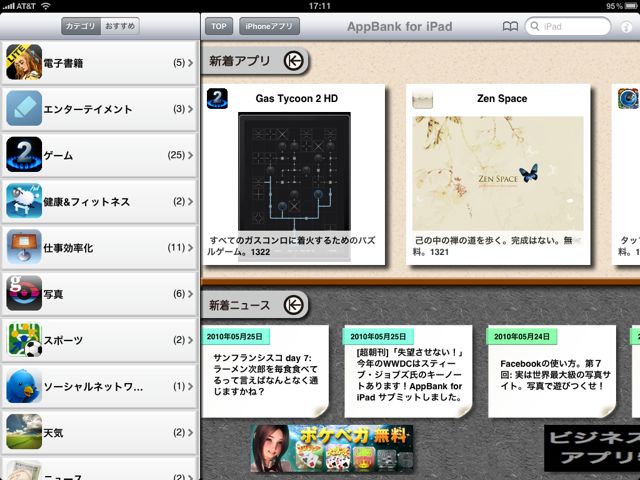Tap the ゲーム category flame icon
Screen dimensions: 640x480
tap(24, 154)
